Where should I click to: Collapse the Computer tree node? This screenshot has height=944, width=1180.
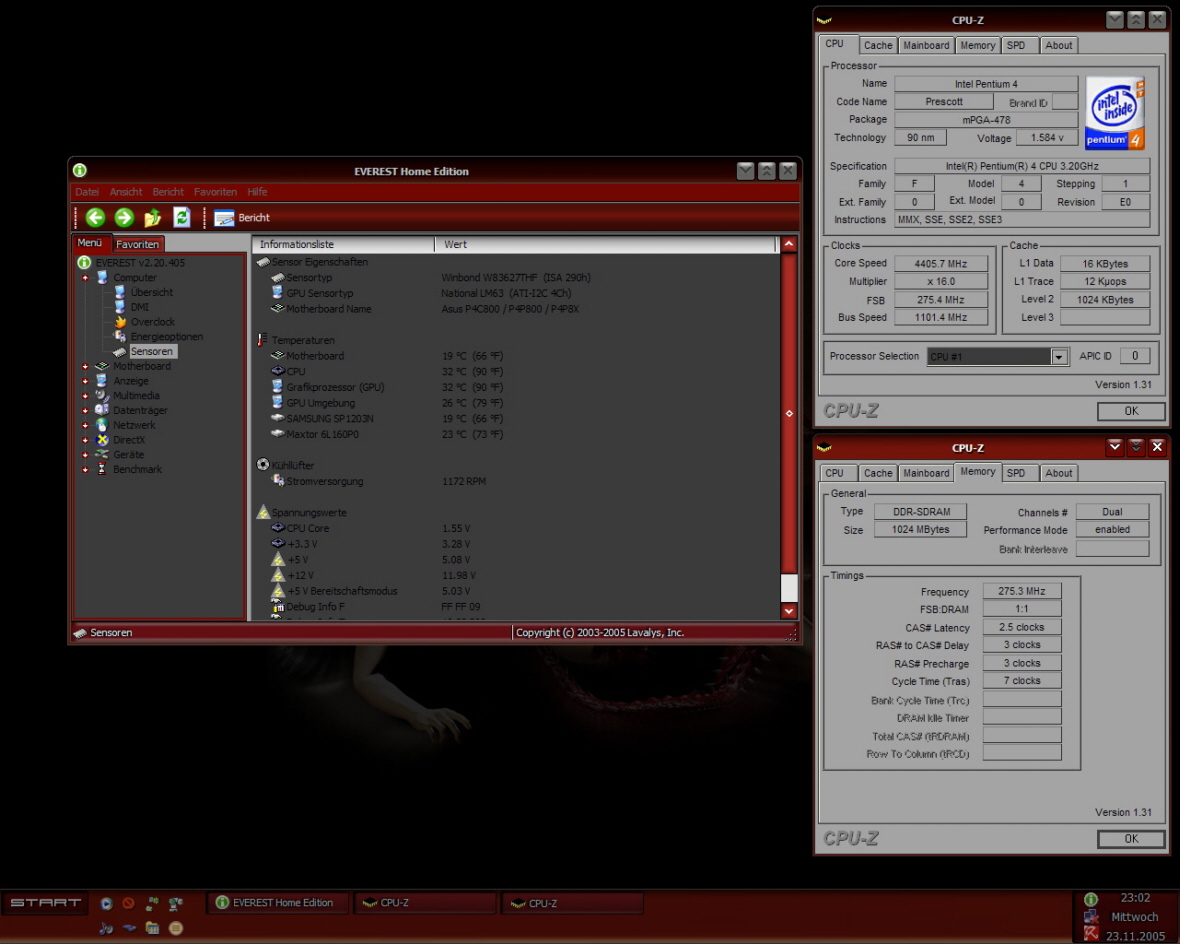[85, 278]
